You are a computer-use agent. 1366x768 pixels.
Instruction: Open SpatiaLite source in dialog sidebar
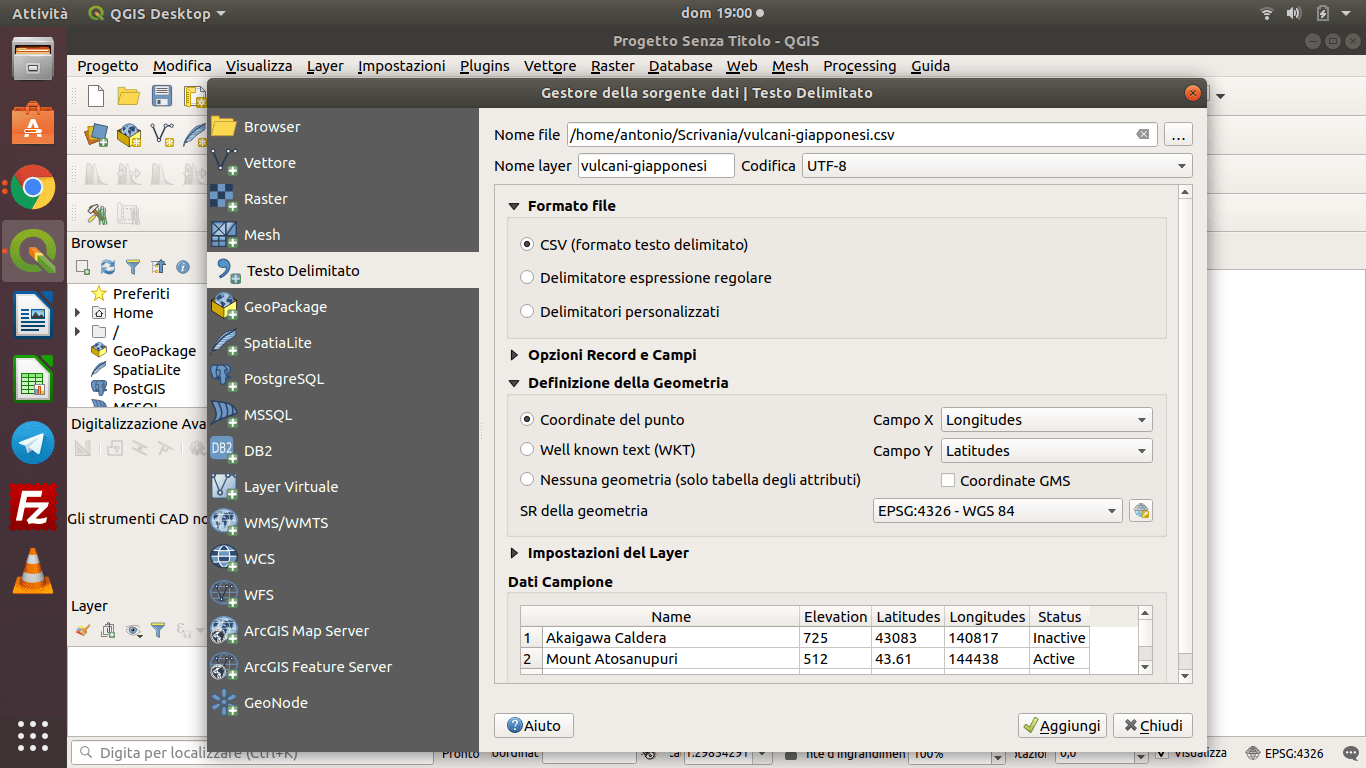tap(343, 343)
